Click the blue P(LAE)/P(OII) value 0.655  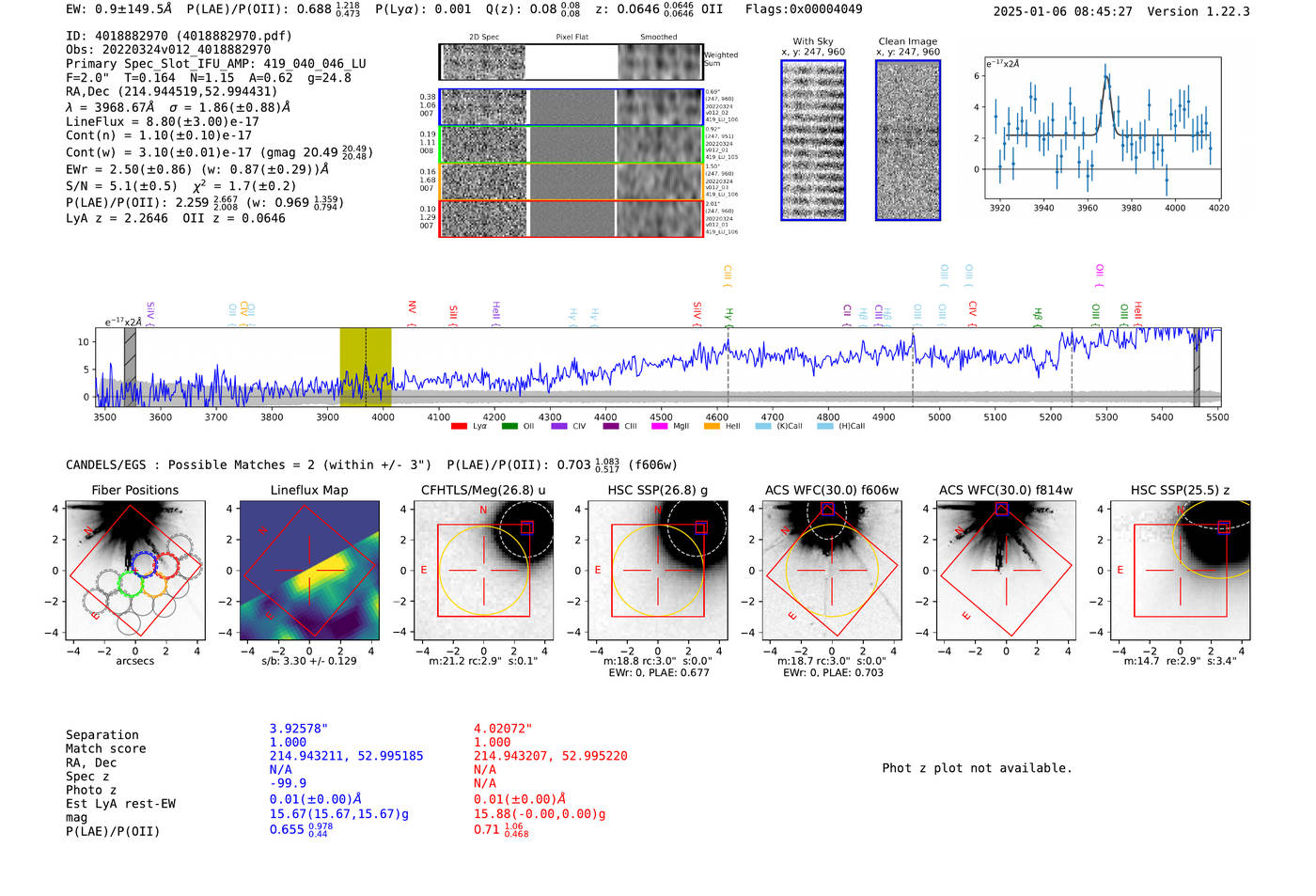pos(299,829)
